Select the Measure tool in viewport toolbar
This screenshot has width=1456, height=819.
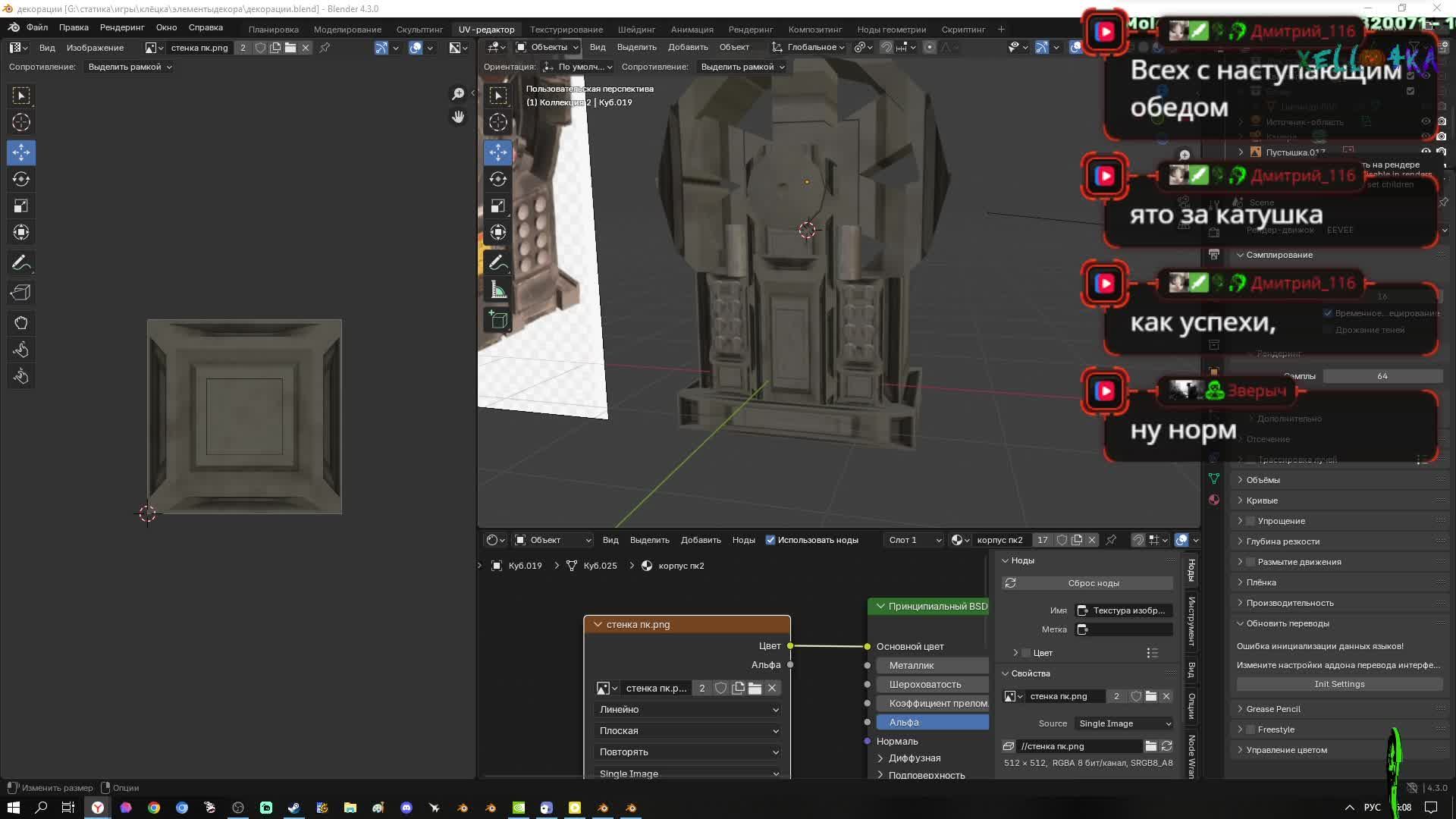pos(498,290)
